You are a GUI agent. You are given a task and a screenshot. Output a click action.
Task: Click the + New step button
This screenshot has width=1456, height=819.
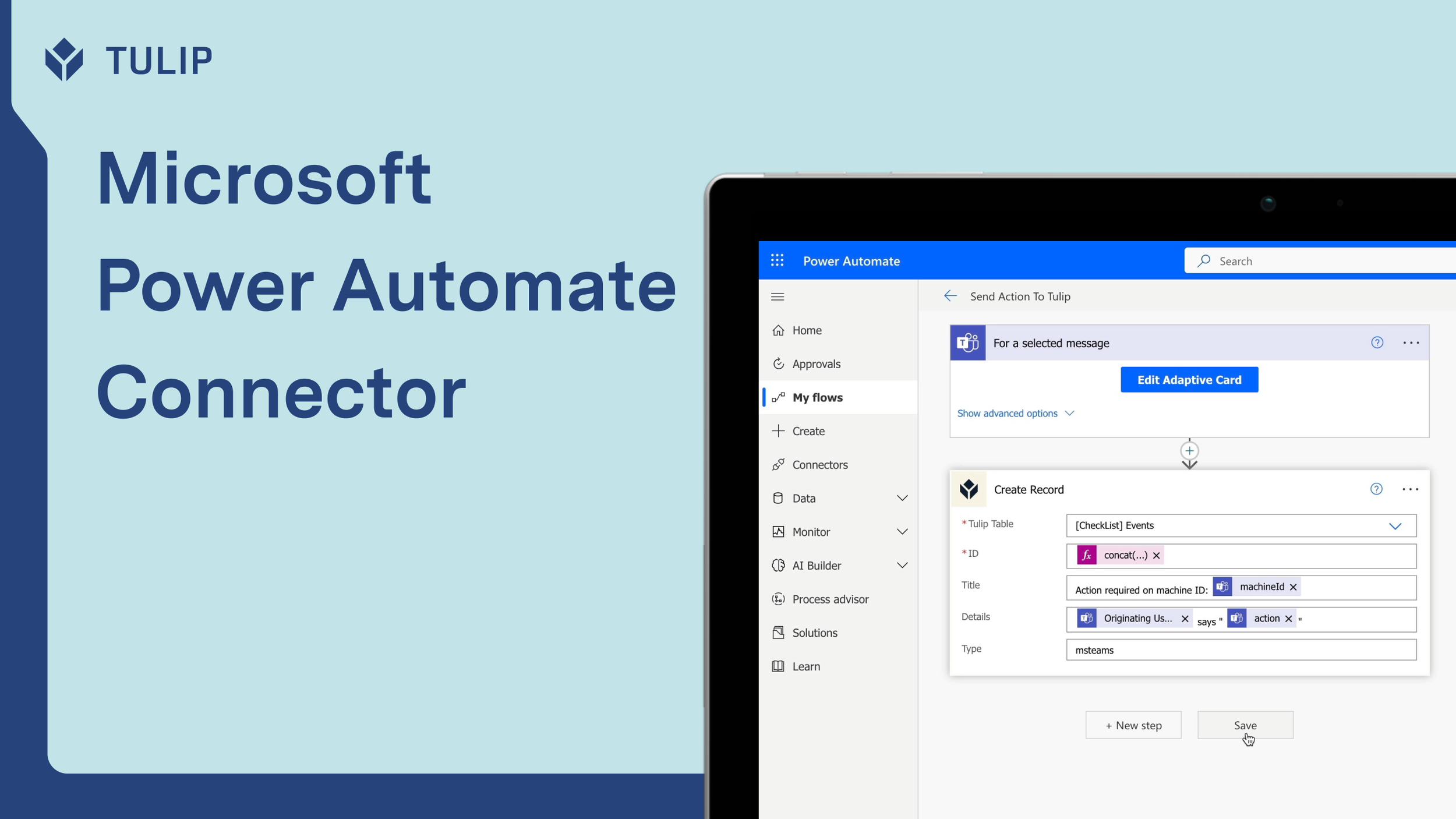click(1133, 725)
